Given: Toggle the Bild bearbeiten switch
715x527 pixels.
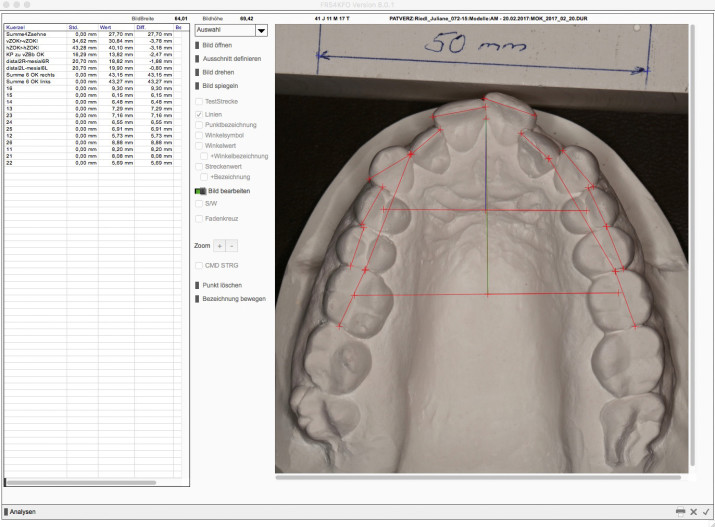Looking at the screenshot, I should (x=201, y=191).
